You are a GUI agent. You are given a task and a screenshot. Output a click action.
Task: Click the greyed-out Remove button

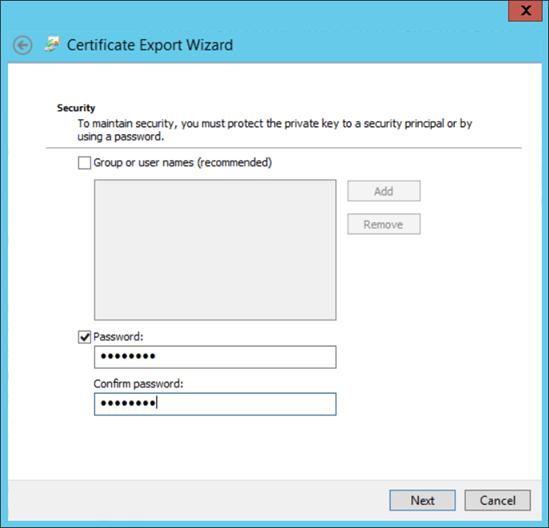(x=384, y=224)
